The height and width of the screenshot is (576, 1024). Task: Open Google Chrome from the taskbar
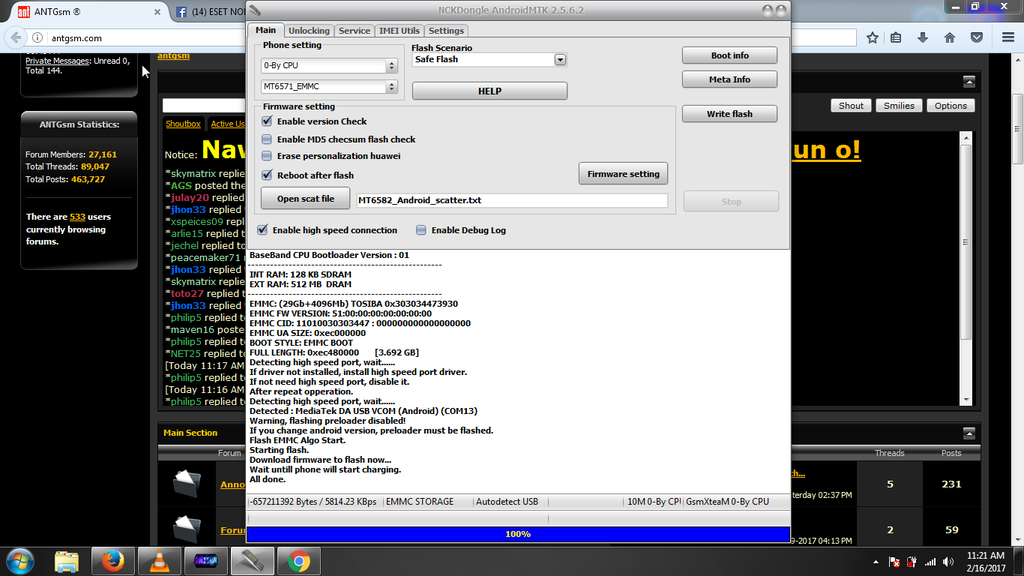point(298,560)
